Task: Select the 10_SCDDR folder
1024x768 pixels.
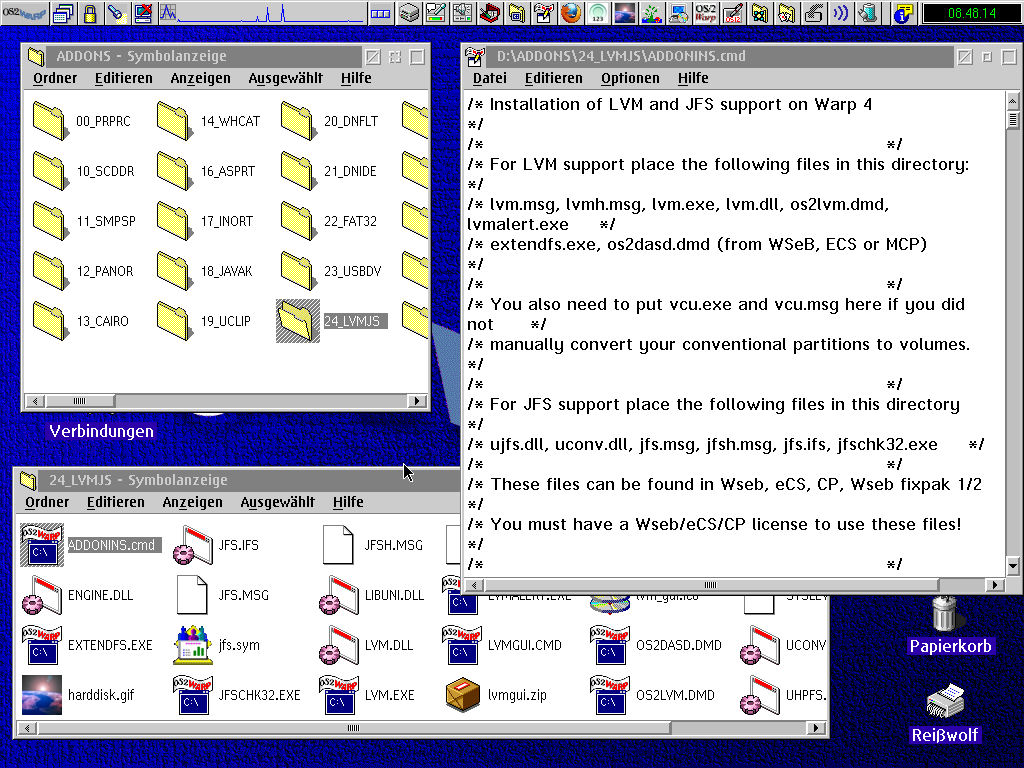Action: (49, 171)
